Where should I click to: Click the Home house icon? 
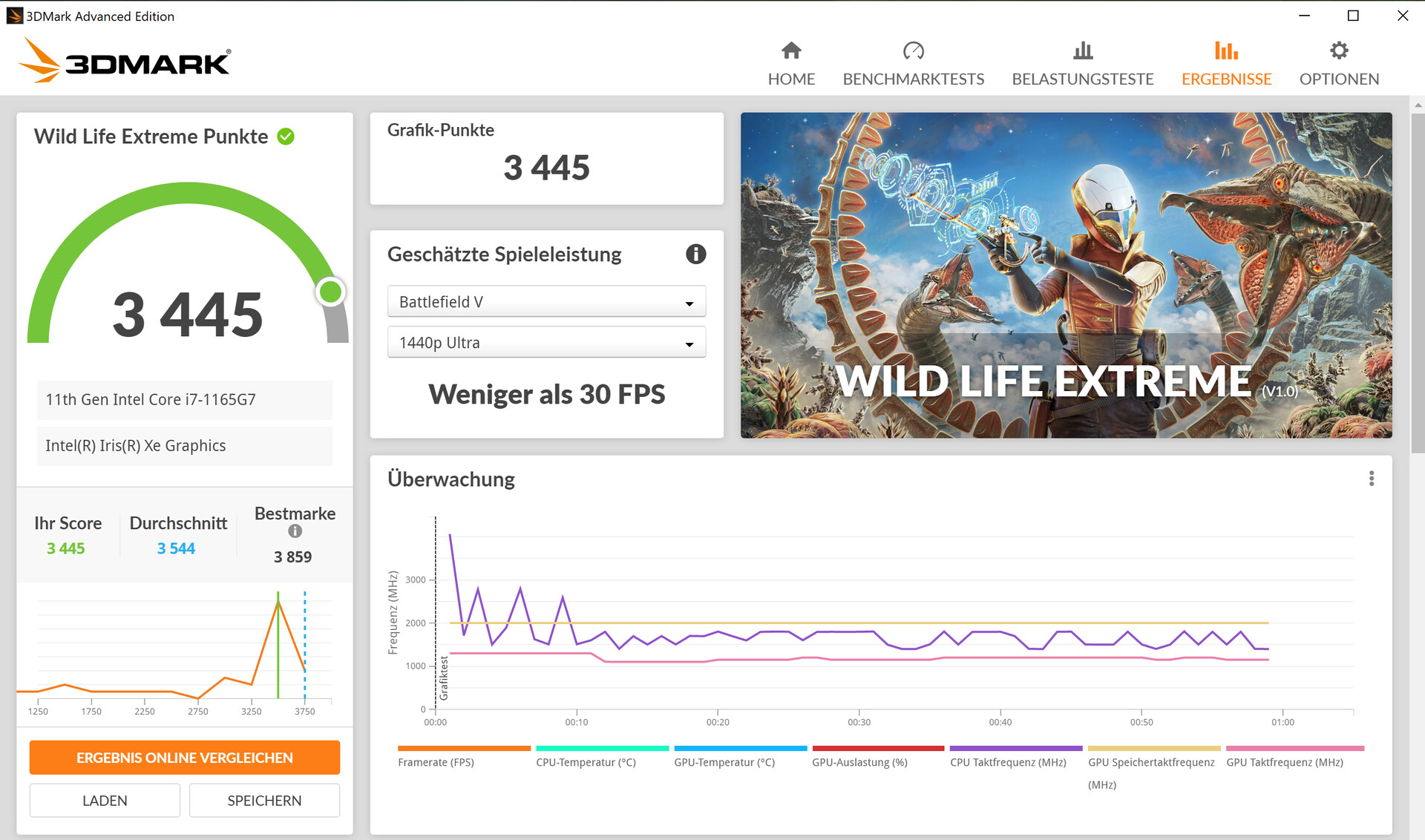tap(791, 50)
